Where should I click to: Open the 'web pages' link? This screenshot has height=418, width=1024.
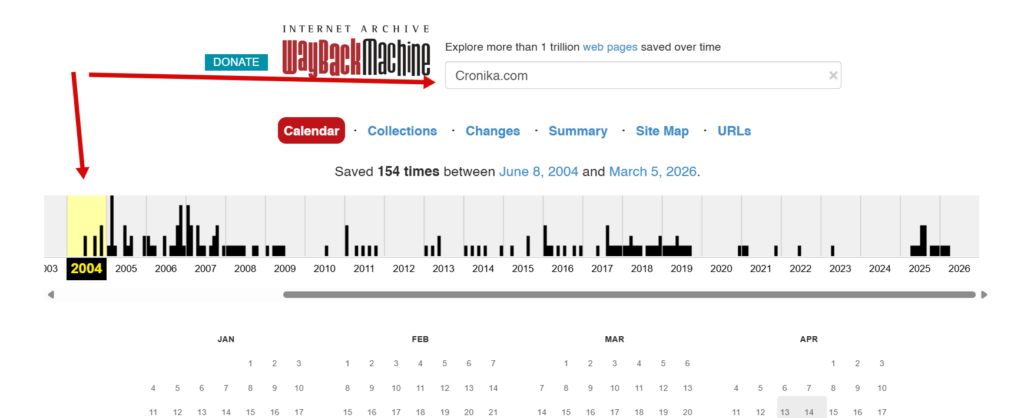(610, 47)
